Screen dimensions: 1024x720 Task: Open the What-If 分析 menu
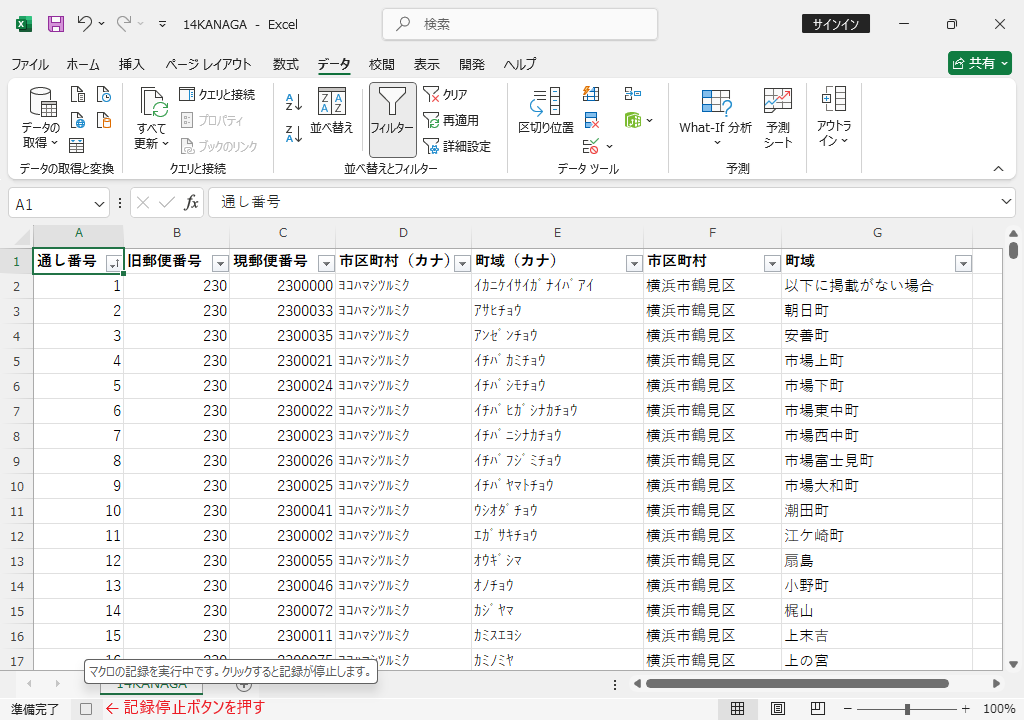716,118
